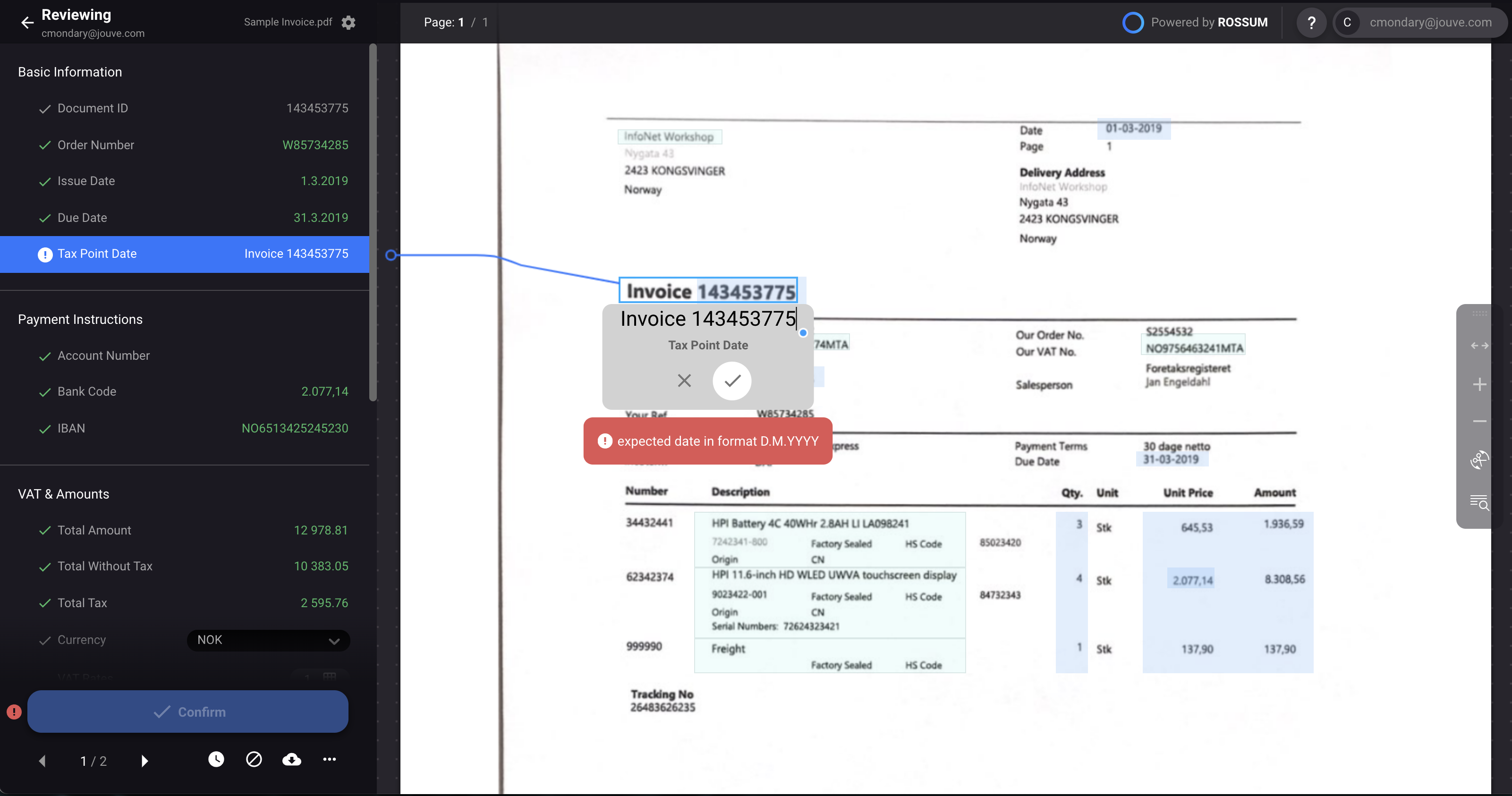1512x796 pixels.
Task: Postpone document with the clock icon
Action: click(216, 760)
